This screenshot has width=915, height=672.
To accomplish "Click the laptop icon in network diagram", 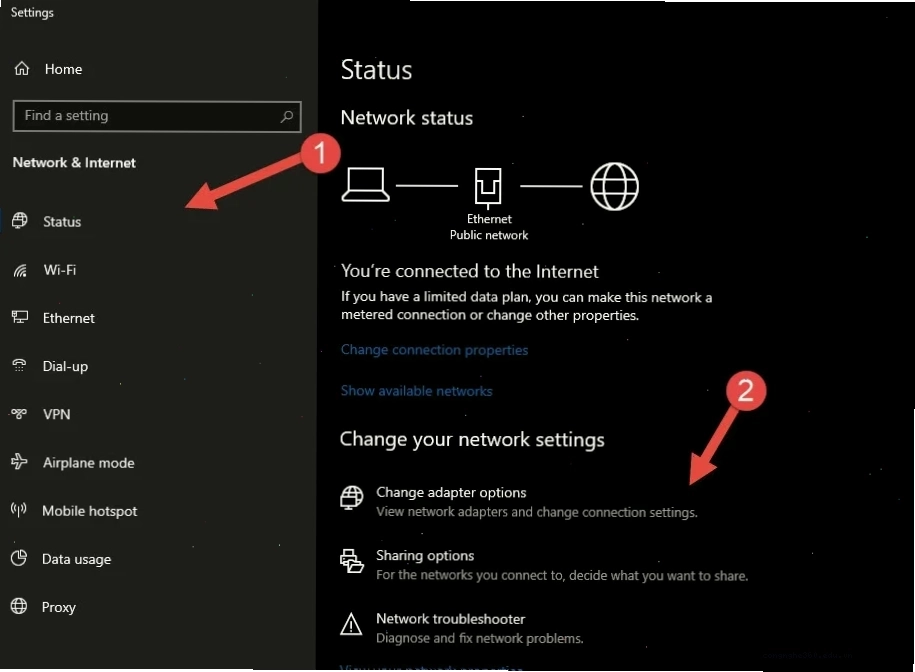I will point(365,184).
